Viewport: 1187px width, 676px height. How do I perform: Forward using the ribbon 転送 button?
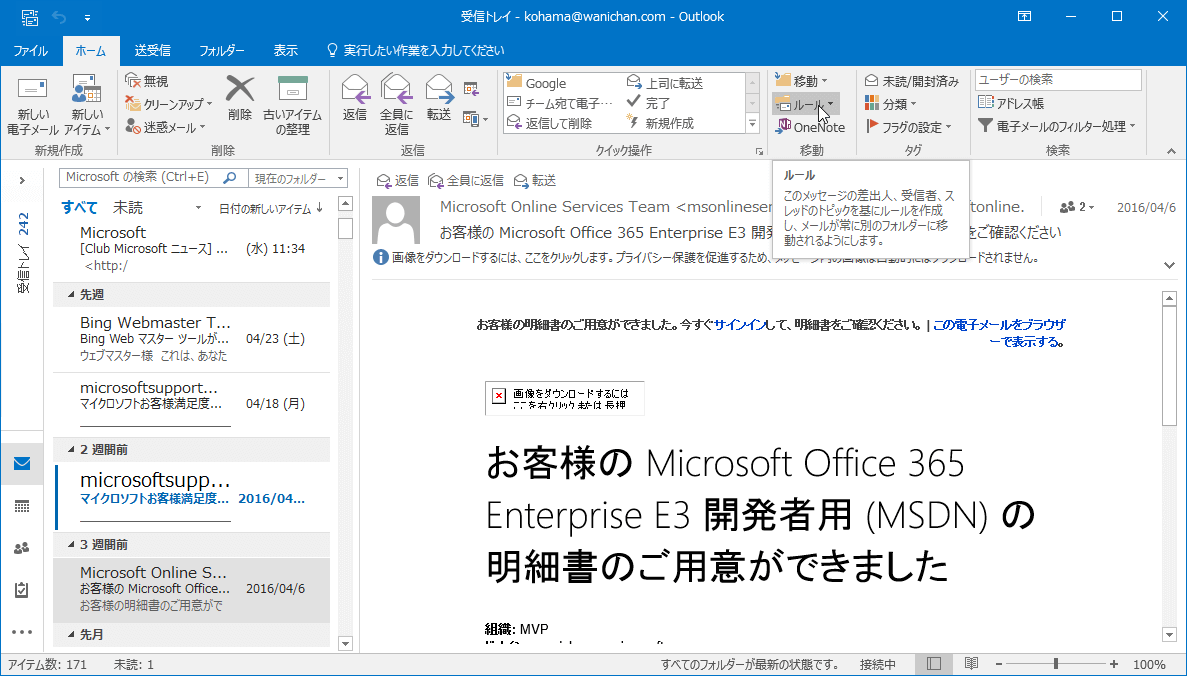439,98
